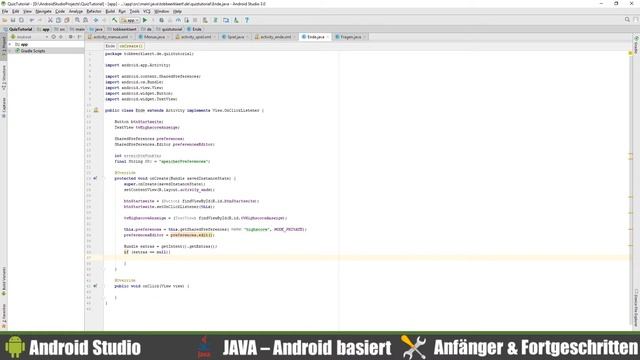
Task: Click the java breadcrumb in navigation bar
Action: [96, 29]
